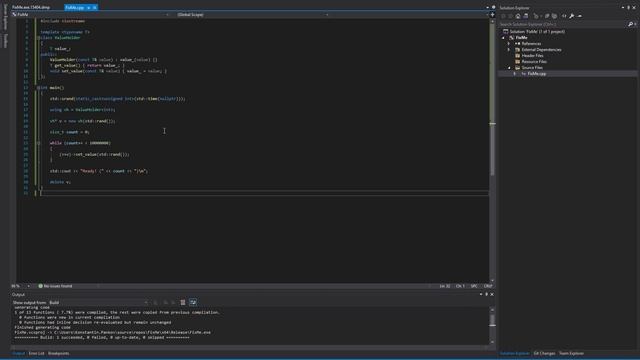Image resolution: width=640 pixels, height=360 pixels.
Task: Open Properties wrench icon in Solution Explorer
Action: click(x=571, y=16)
